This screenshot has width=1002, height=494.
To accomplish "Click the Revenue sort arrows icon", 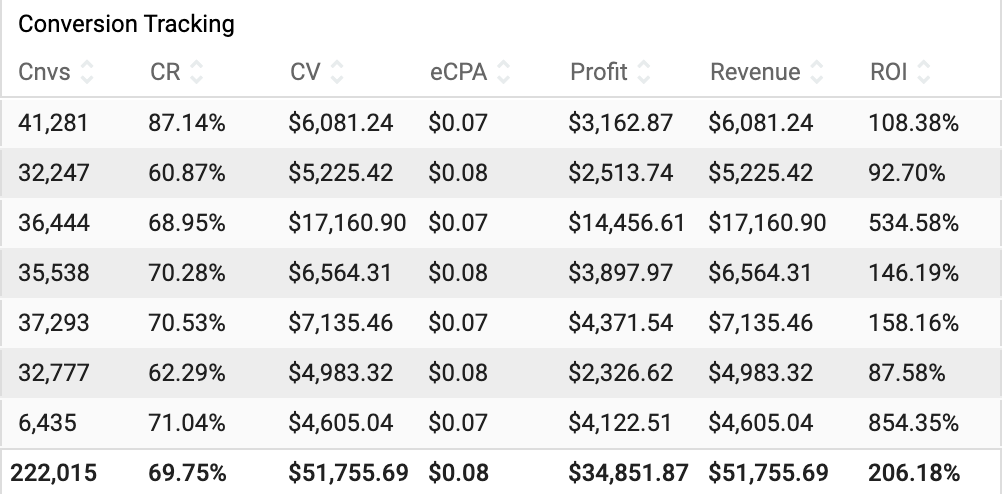I will coord(816,72).
